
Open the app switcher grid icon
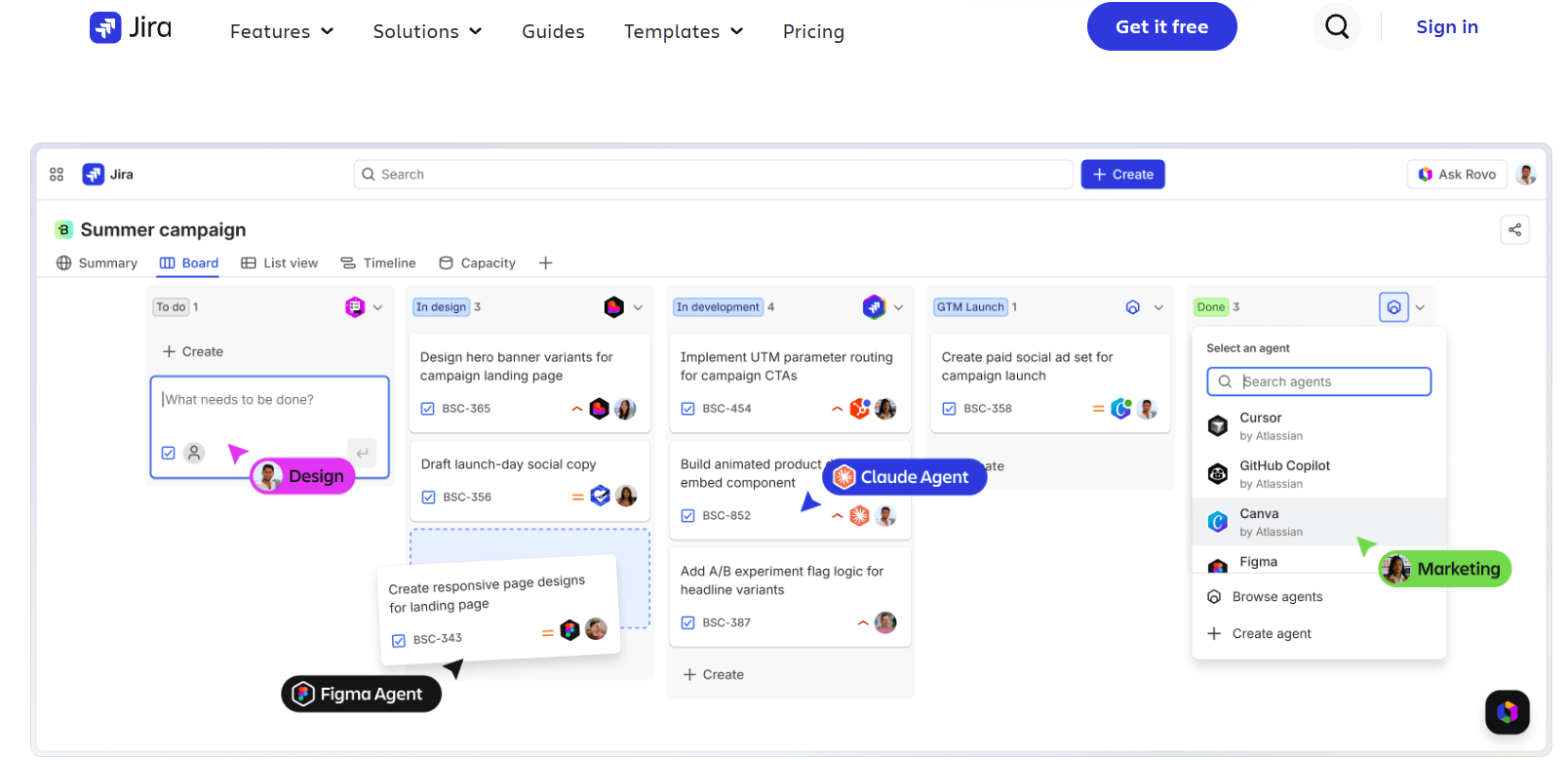[x=57, y=175]
